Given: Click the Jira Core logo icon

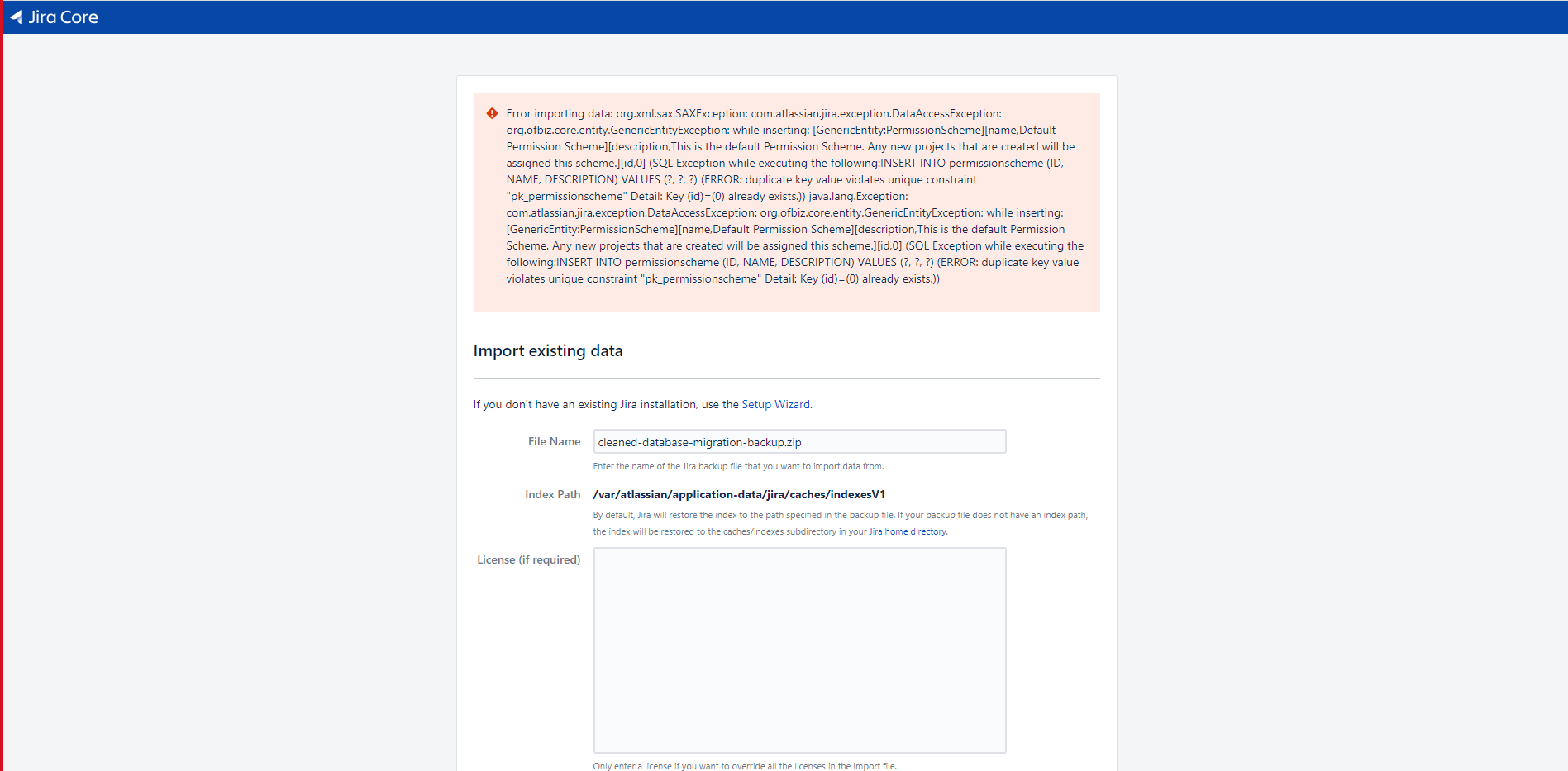Looking at the screenshot, I should click(17, 17).
